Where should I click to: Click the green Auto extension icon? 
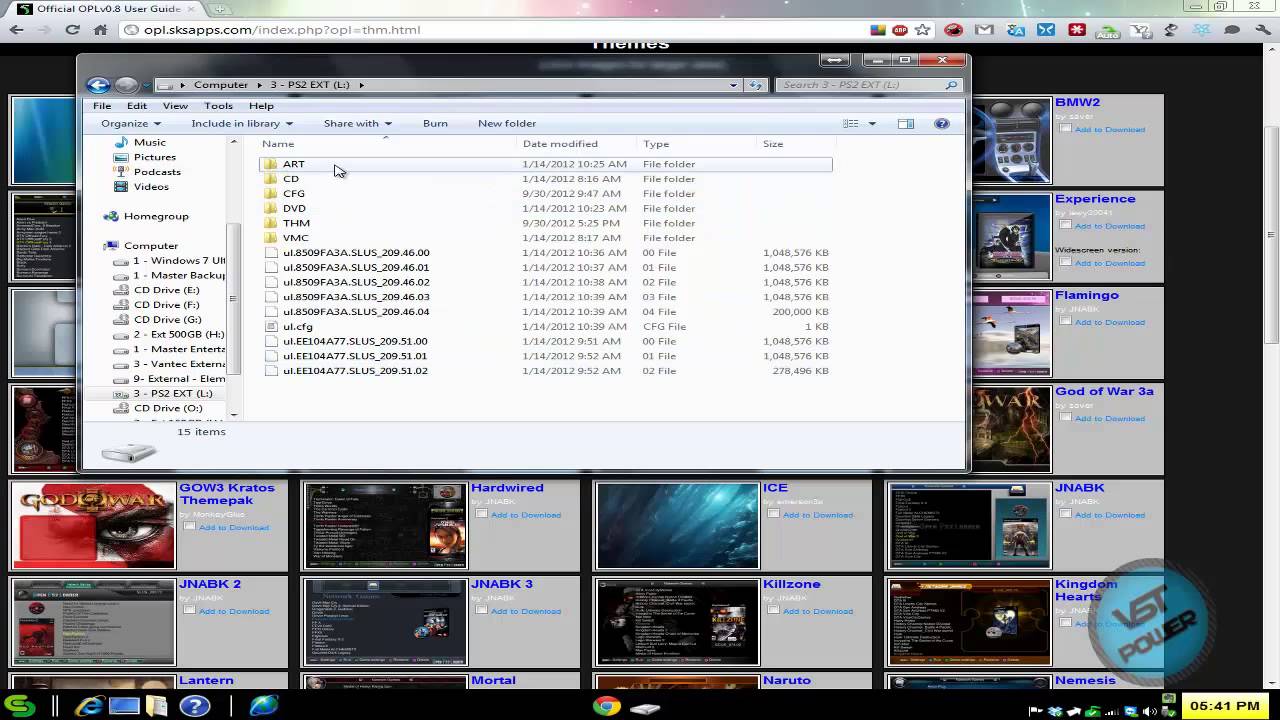pos(1107,31)
